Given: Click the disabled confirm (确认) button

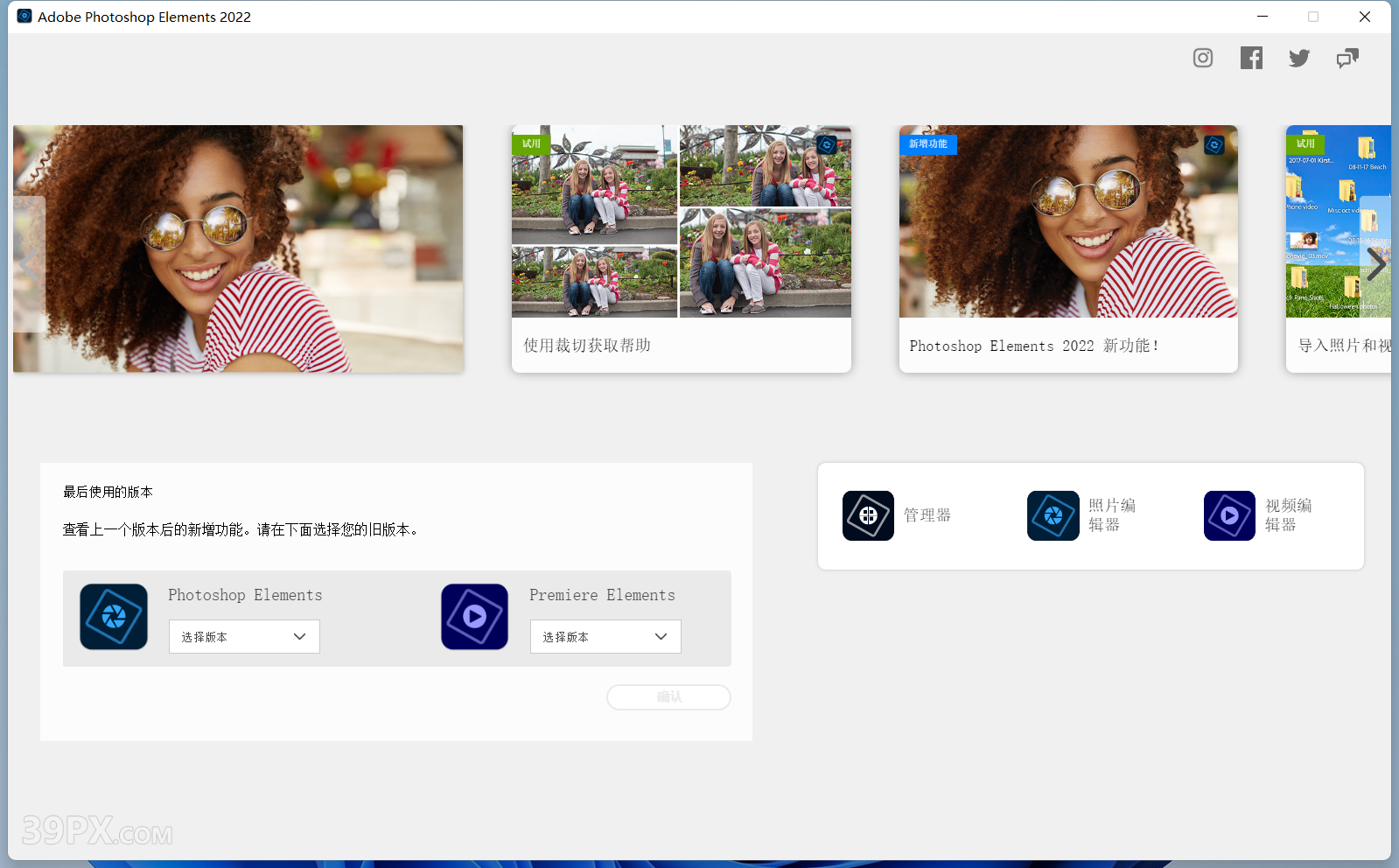Looking at the screenshot, I should coord(668,697).
